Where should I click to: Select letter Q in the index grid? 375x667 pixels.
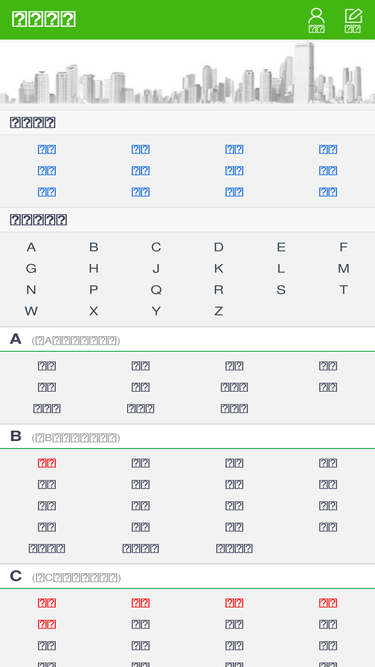coord(156,290)
